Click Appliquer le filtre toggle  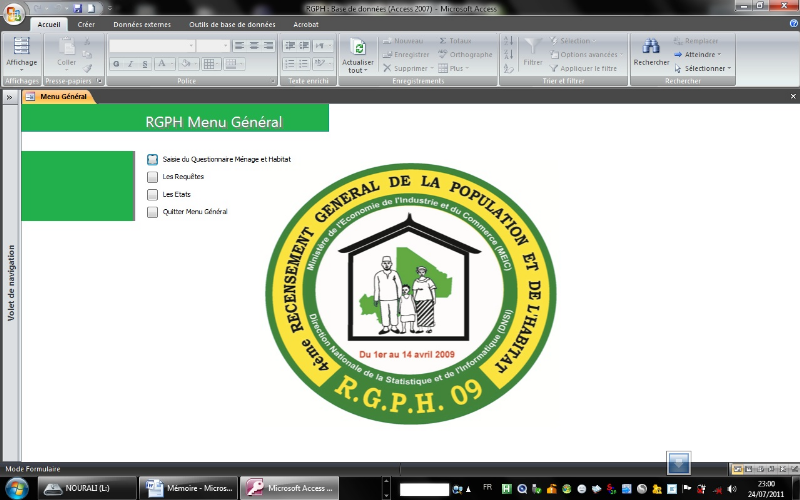(583, 68)
